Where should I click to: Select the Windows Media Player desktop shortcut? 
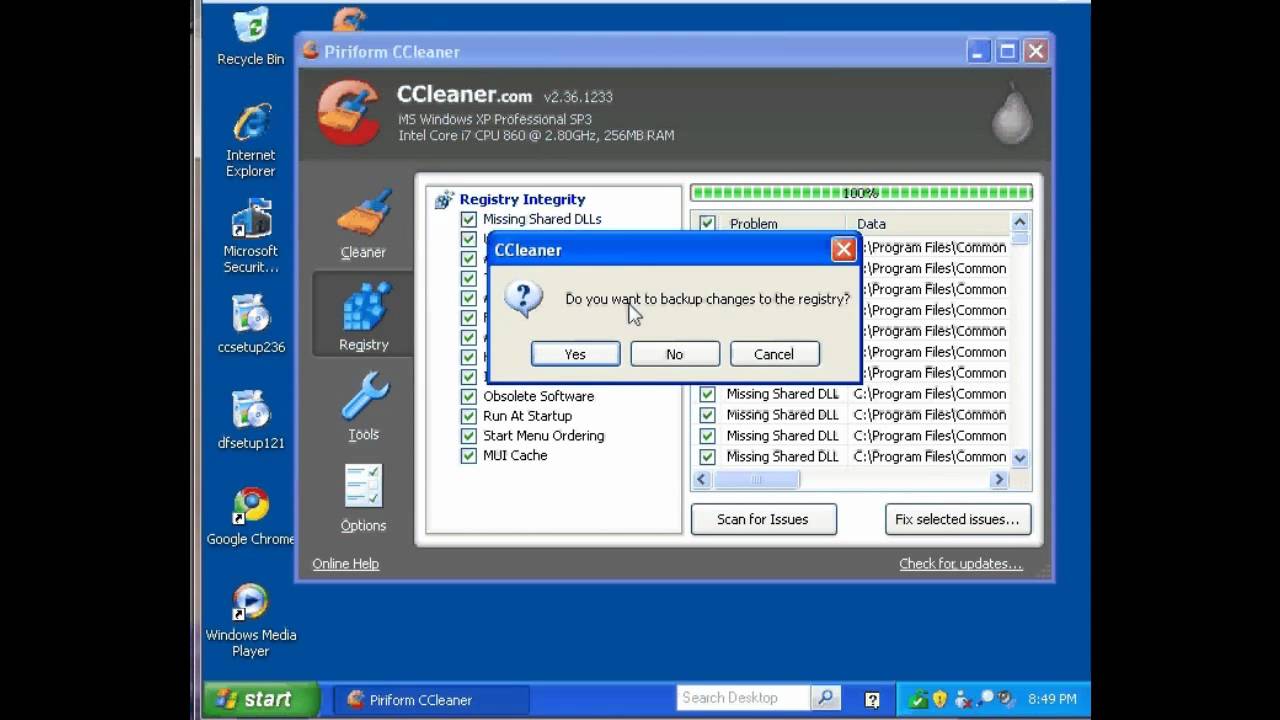(251, 620)
